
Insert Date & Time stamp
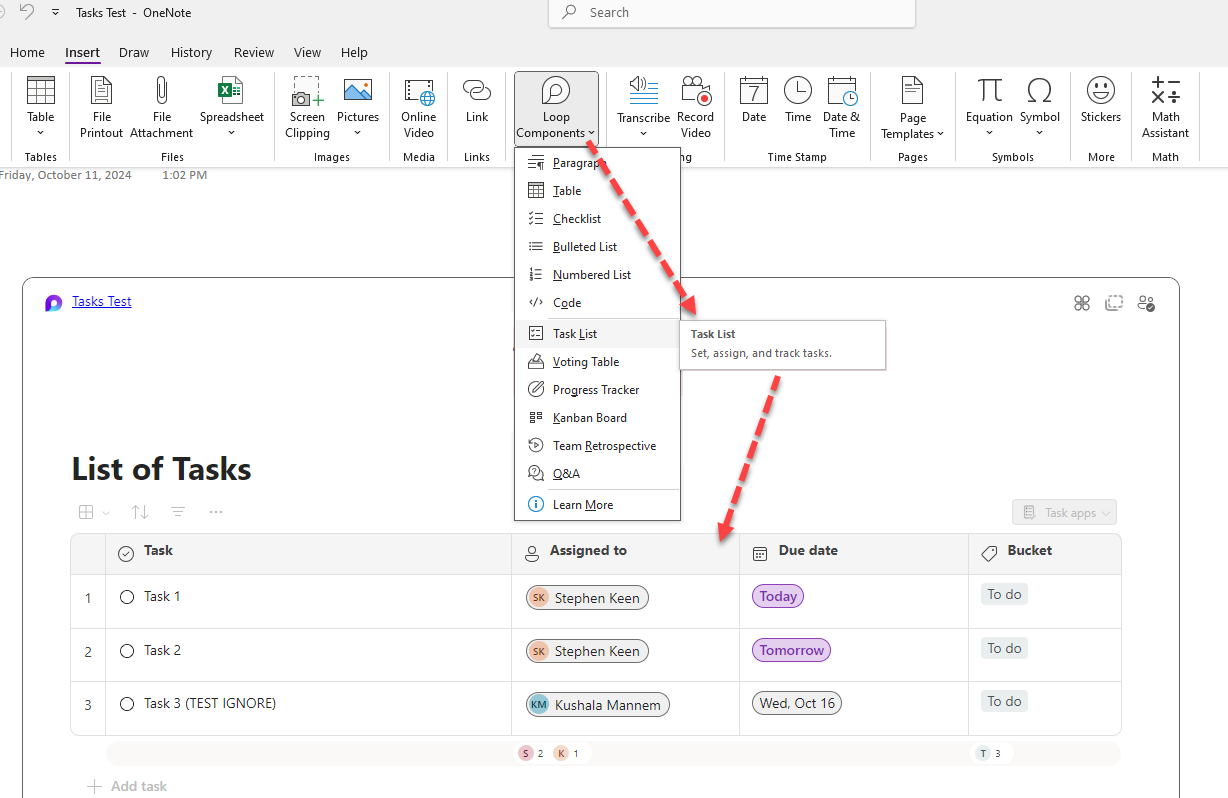click(x=842, y=107)
